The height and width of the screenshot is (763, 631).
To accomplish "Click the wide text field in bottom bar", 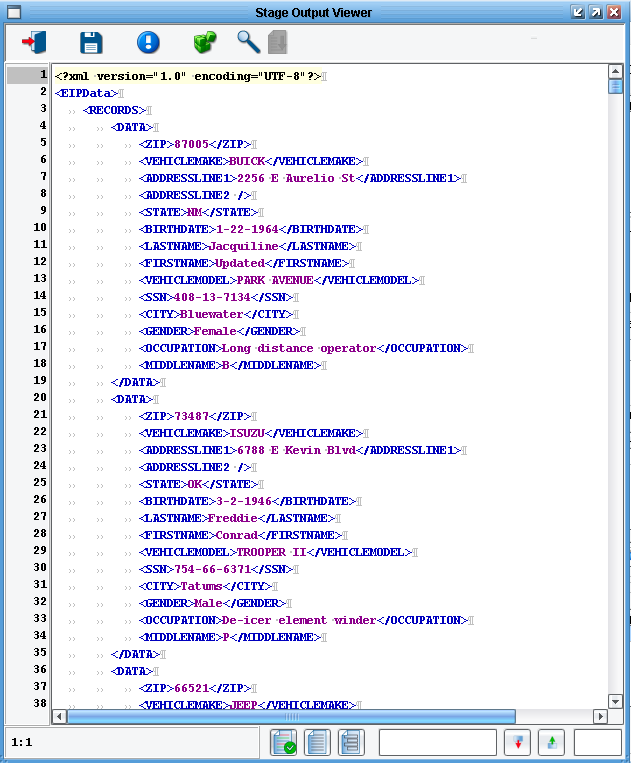I will coord(437,743).
